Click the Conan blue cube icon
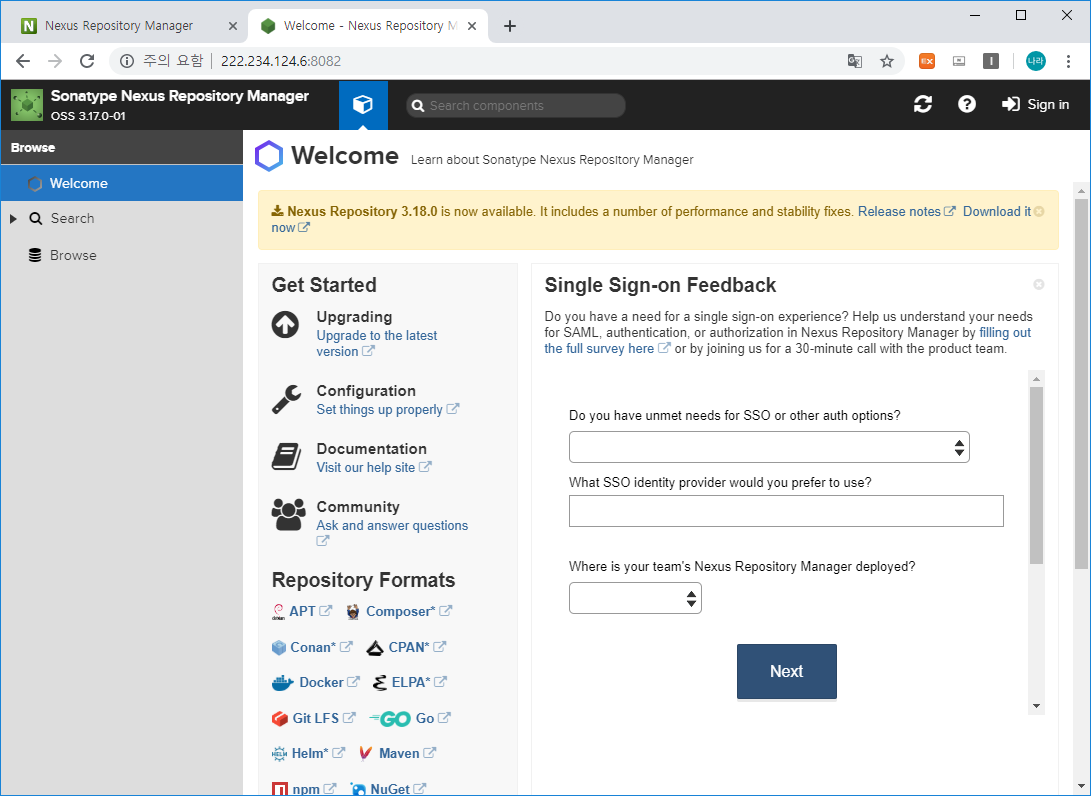Image resolution: width=1091 pixels, height=796 pixels. click(x=279, y=648)
